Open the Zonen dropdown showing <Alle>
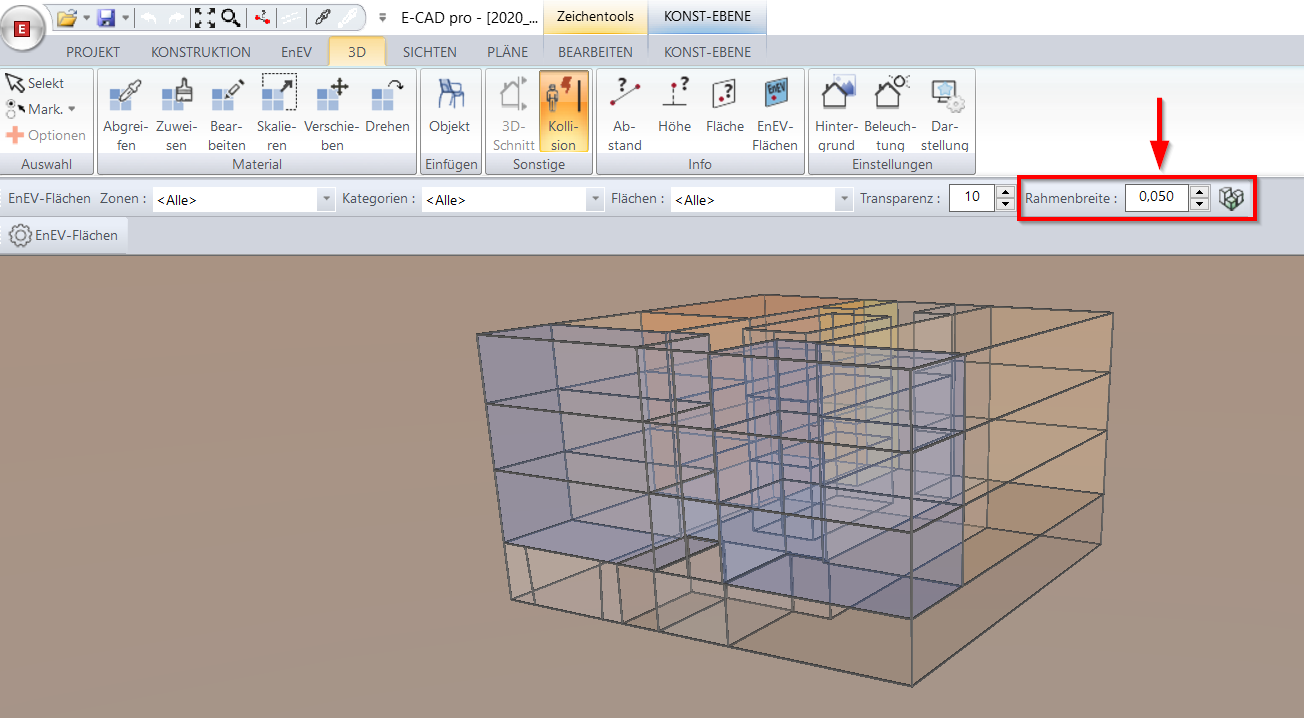The width and height of the screenshot is (1304, 718). click(325, 198)
